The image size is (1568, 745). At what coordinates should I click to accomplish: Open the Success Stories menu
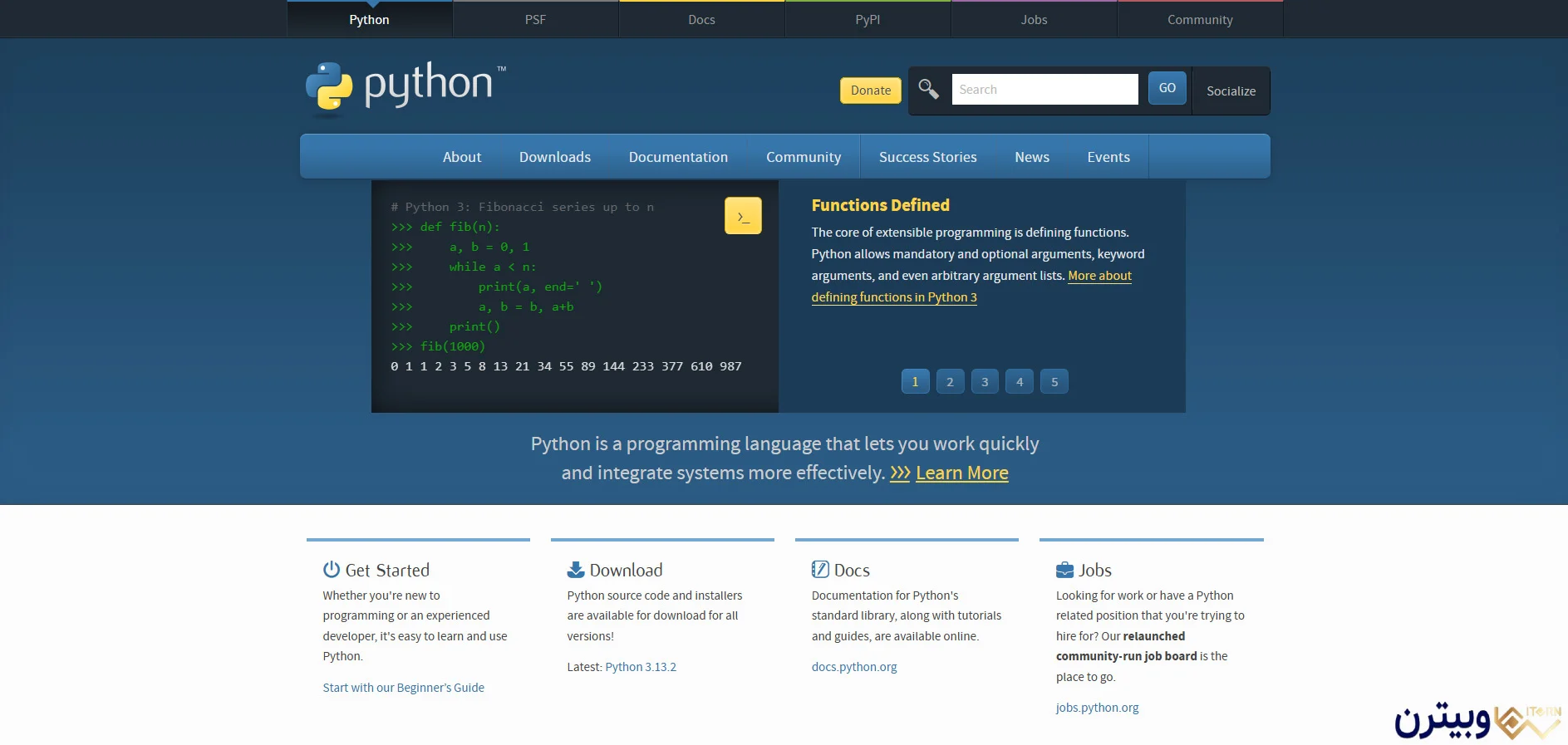pyautogui.click(x=928, y=157)
